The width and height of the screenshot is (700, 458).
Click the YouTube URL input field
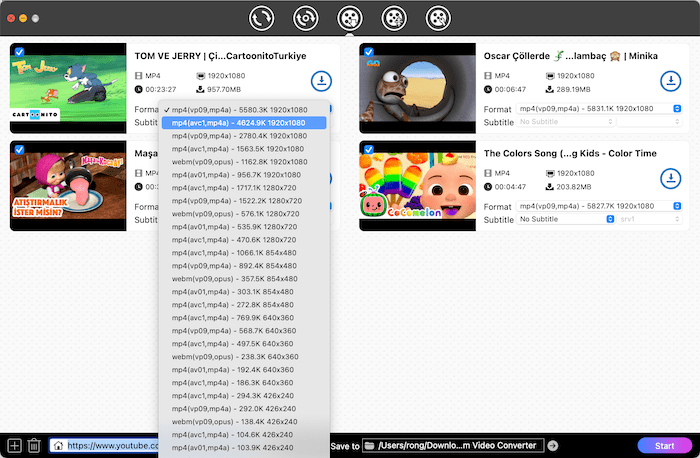112,445
